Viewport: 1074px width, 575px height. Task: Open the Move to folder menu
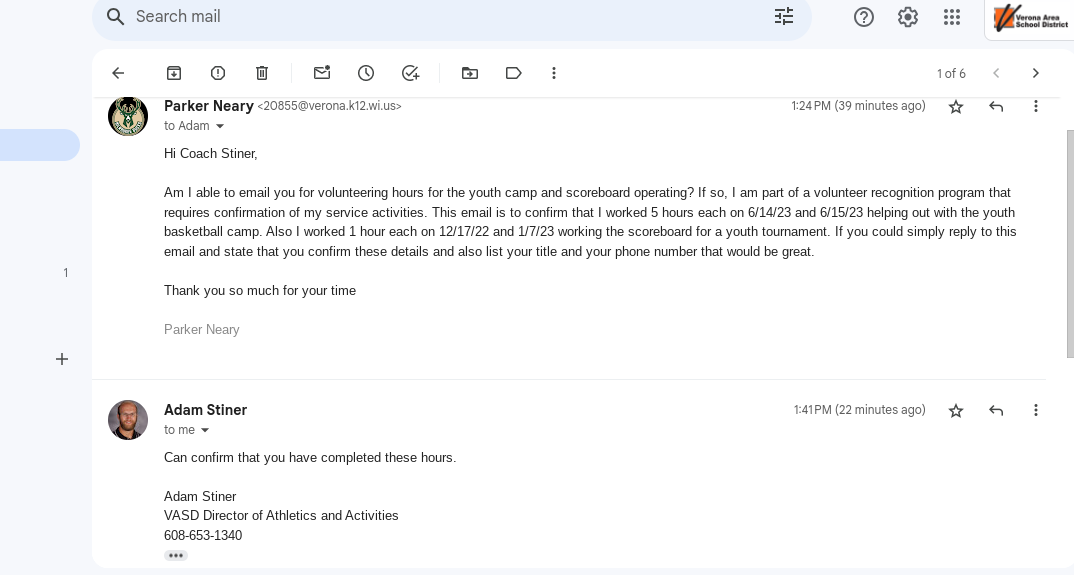pos(470,73)
